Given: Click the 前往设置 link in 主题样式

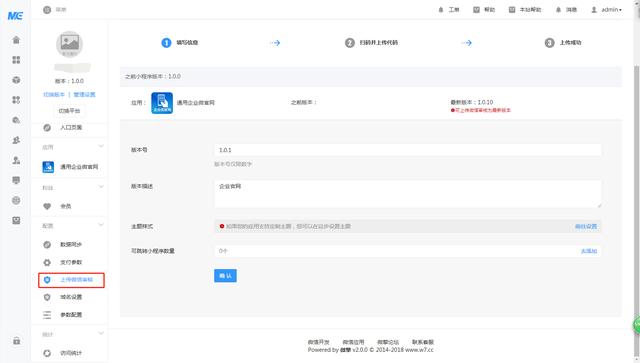Looking at the screenshot, I should pos(586,227).
